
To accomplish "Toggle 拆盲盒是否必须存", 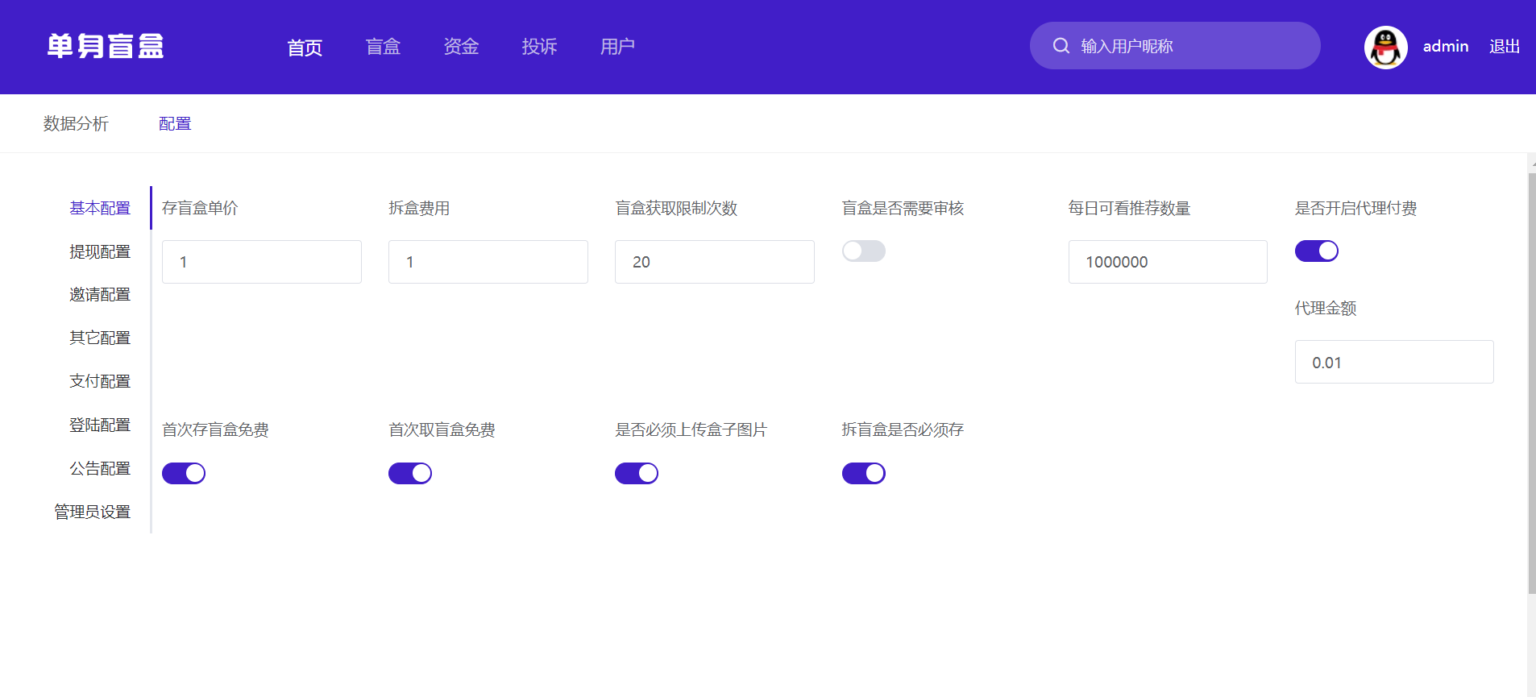I will pyautogui.click(x=863, y=472).
